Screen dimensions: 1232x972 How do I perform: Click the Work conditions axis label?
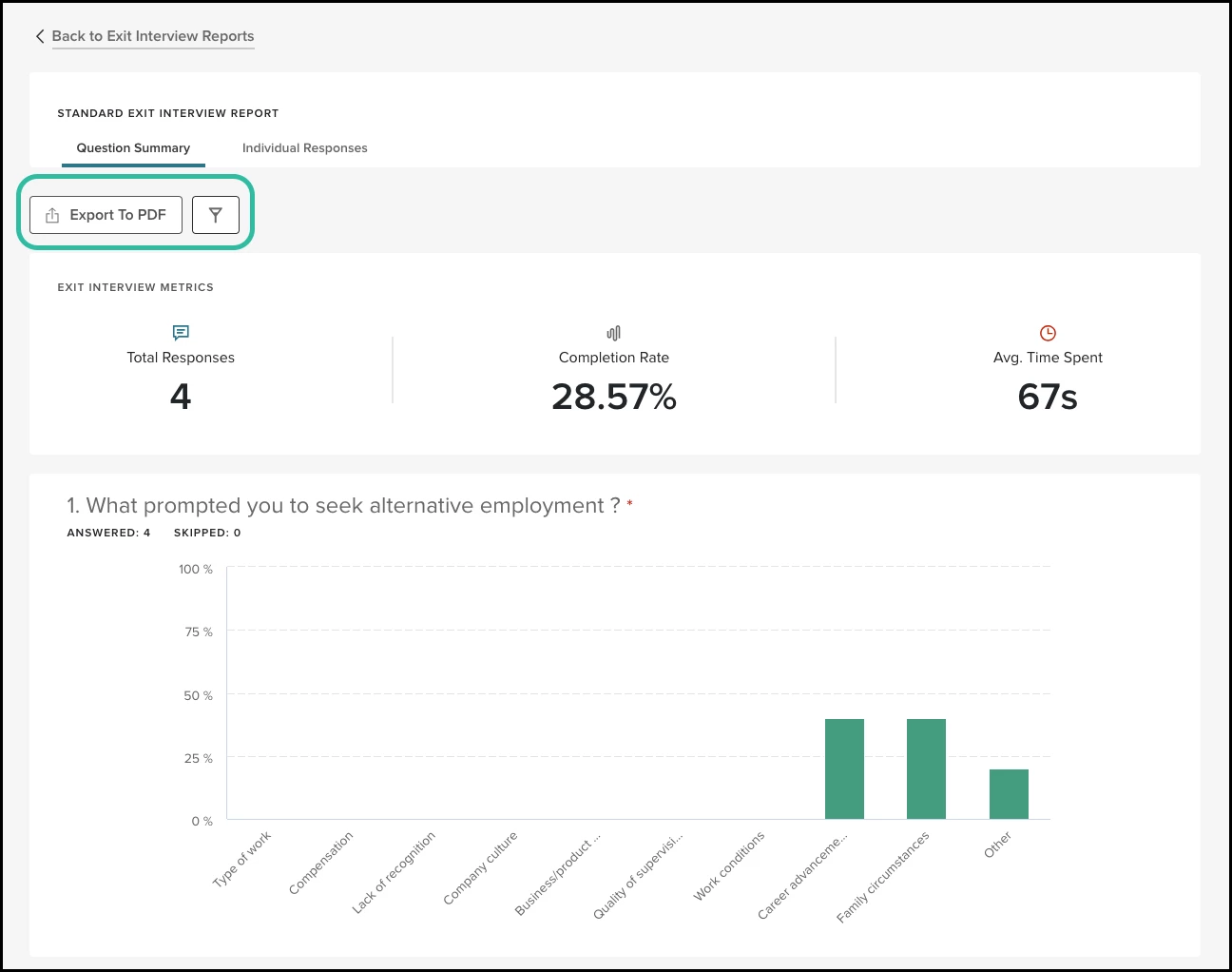pos(728,865)
